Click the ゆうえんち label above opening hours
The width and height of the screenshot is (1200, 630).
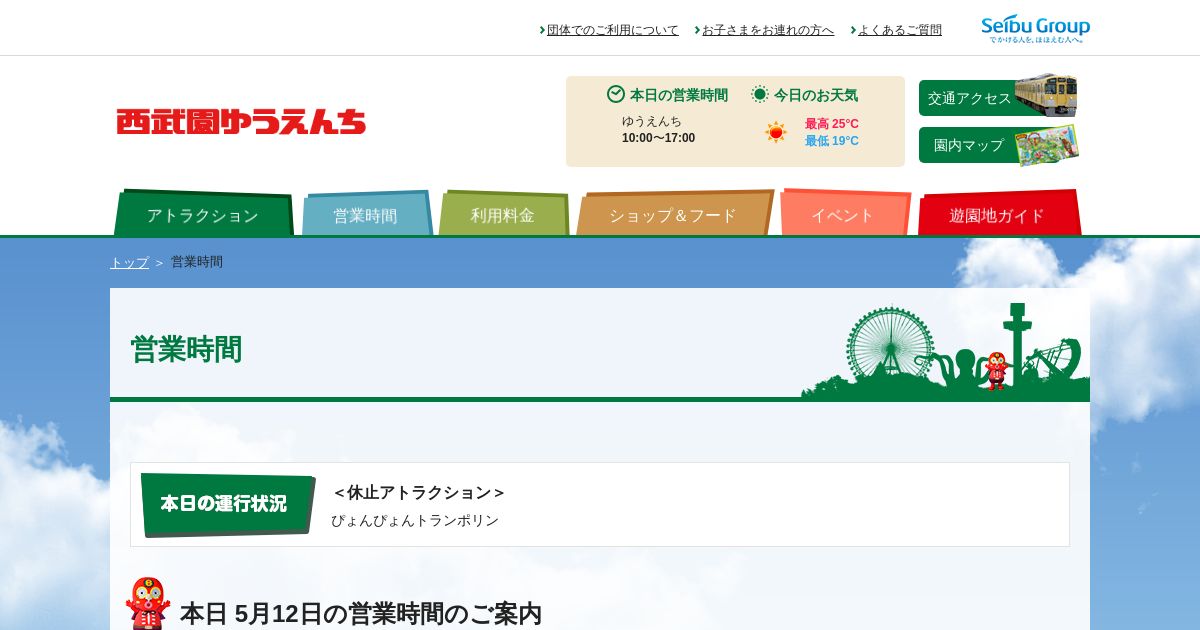[x=652, y=121]
